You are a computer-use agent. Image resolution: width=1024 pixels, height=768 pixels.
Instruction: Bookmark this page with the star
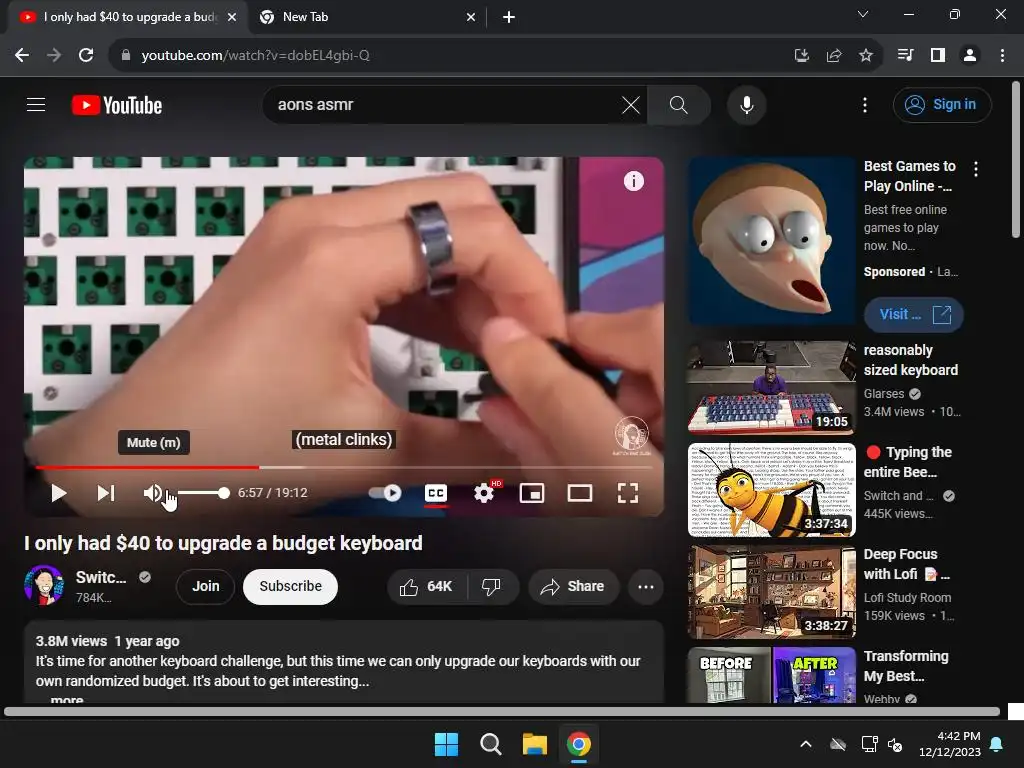866,56
